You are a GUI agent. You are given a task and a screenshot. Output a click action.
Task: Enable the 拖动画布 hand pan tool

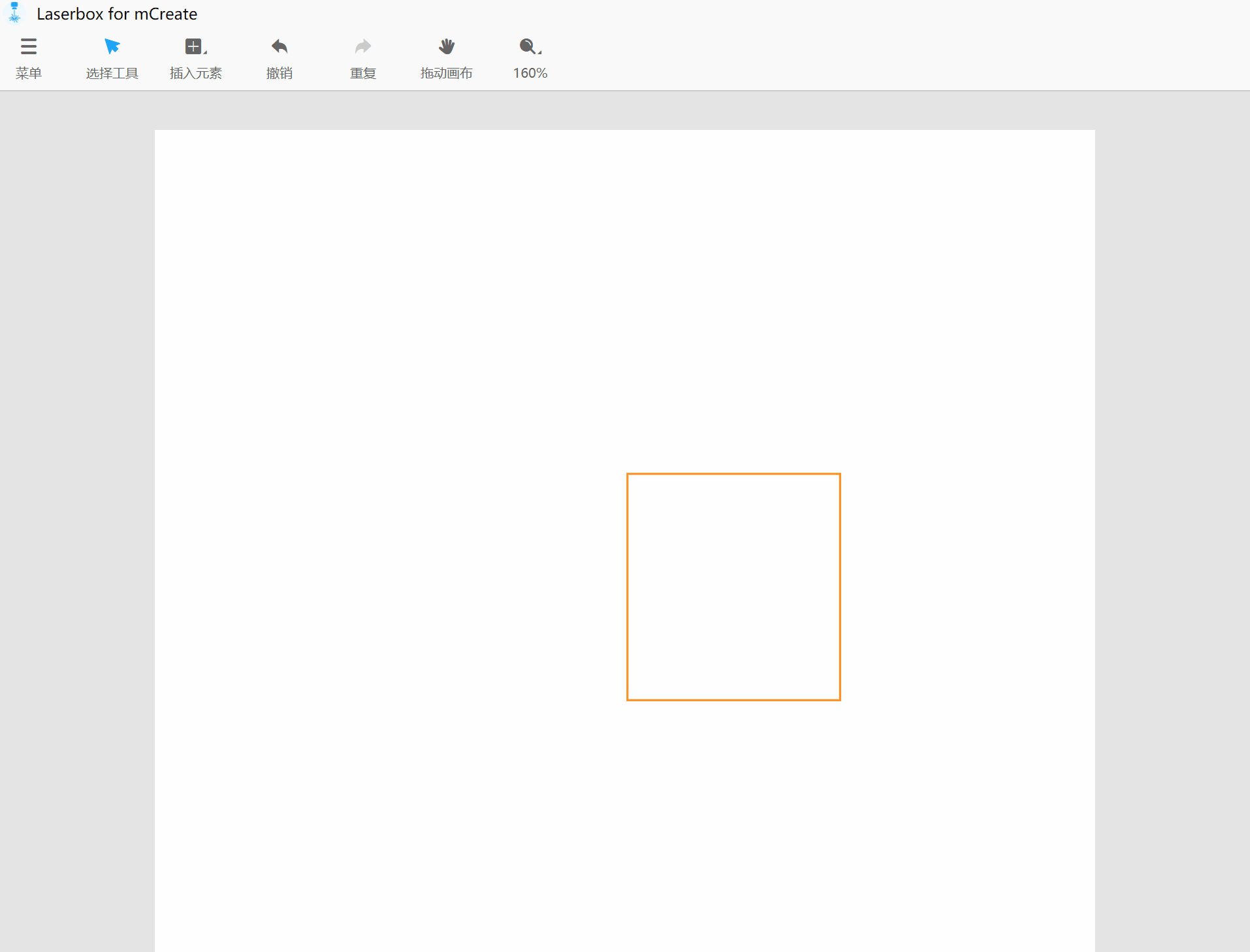[x=447, y=58]
